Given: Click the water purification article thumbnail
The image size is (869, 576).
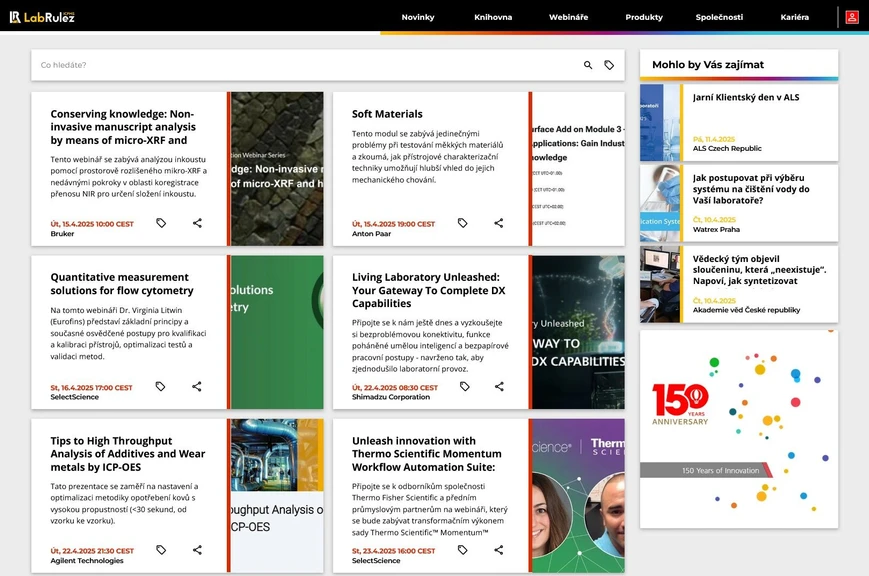Looking at the screenshot, I should point(660,203).
